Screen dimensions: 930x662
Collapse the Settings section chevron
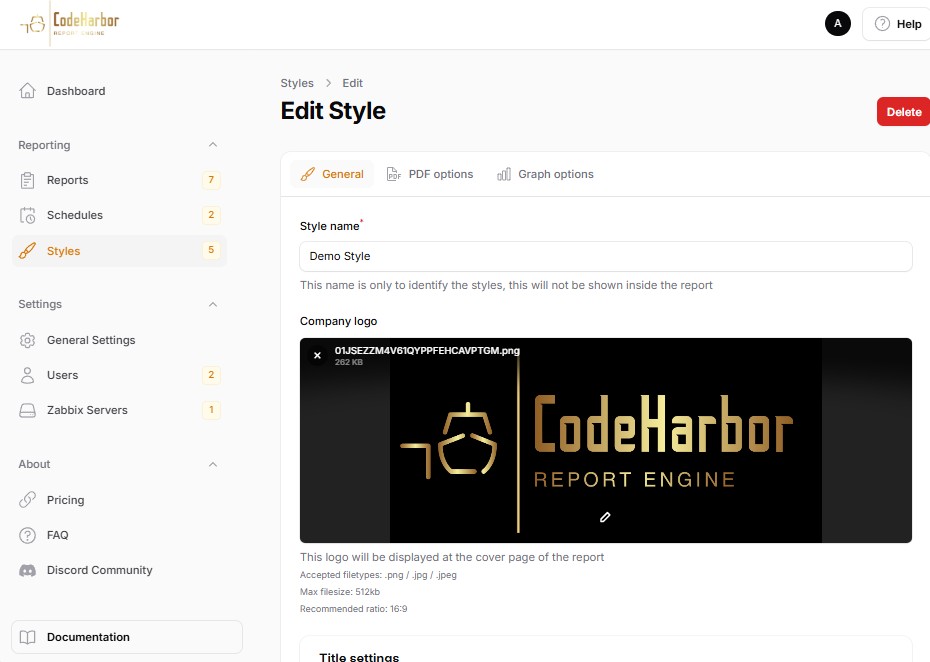213,304
